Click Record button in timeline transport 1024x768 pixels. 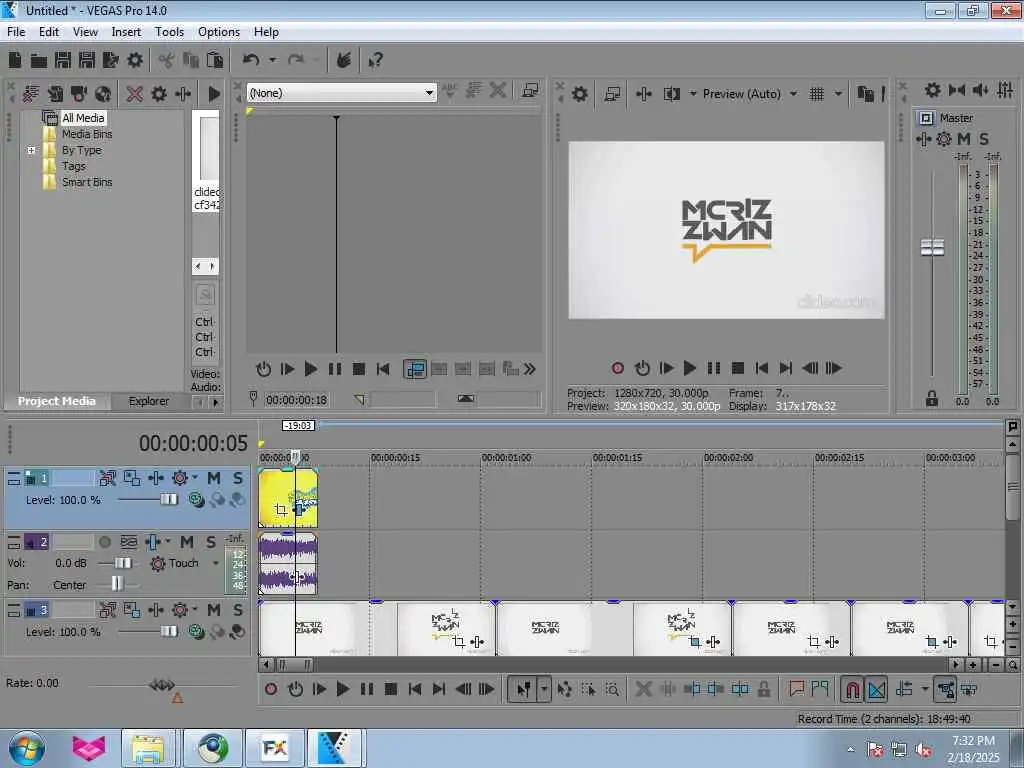point(271,689)
